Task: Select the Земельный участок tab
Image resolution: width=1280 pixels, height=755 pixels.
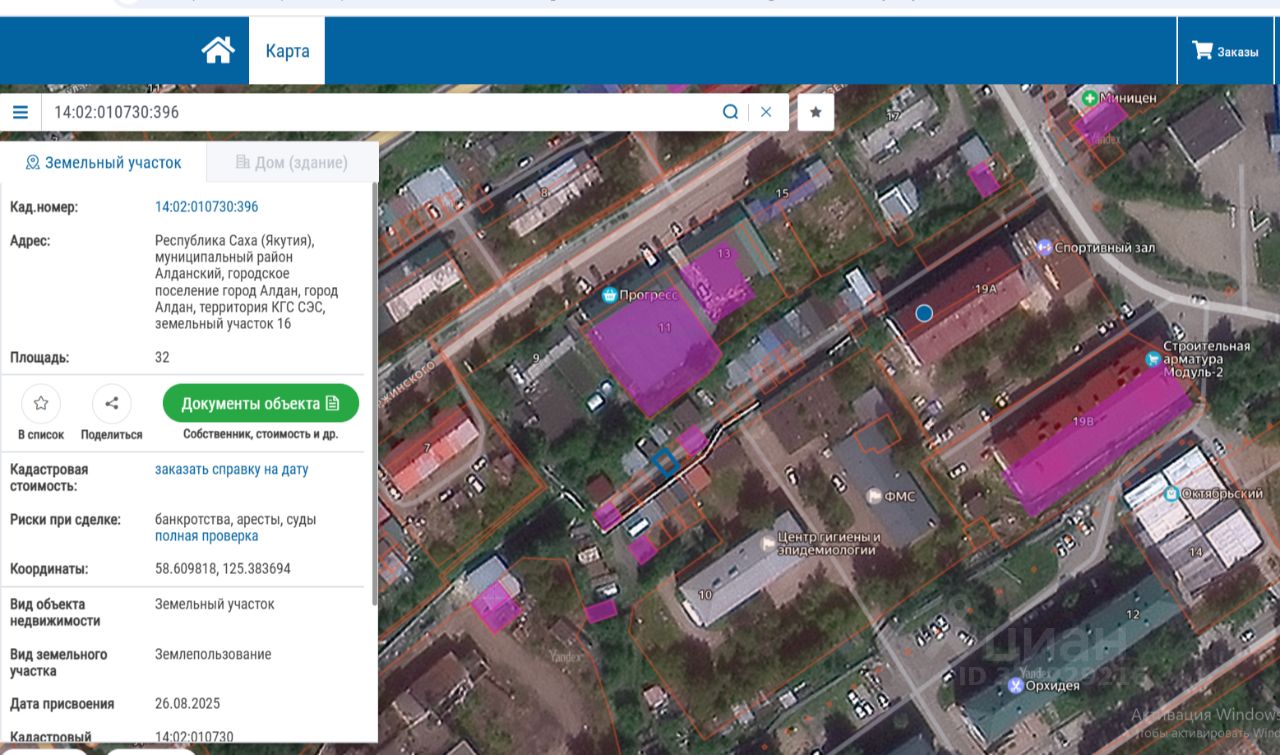Action: pyautogui.click(x=103, y=162)
